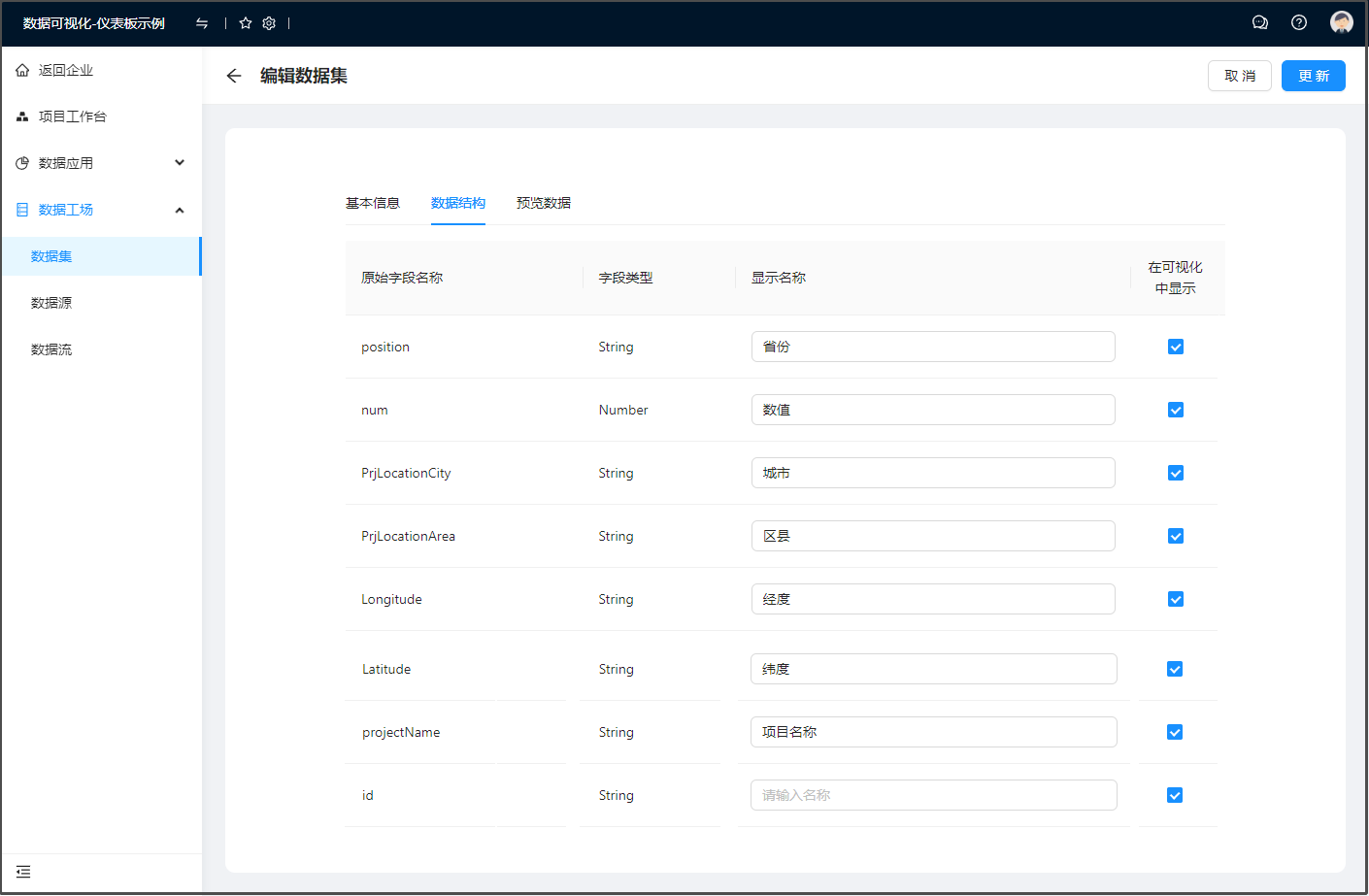Go to 返回企业 in sidebar

(x=66, y=70)
